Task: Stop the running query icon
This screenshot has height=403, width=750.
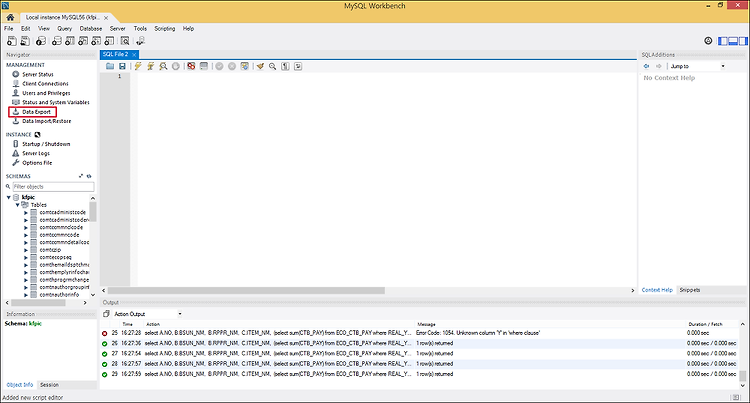Action: [176, 66]
